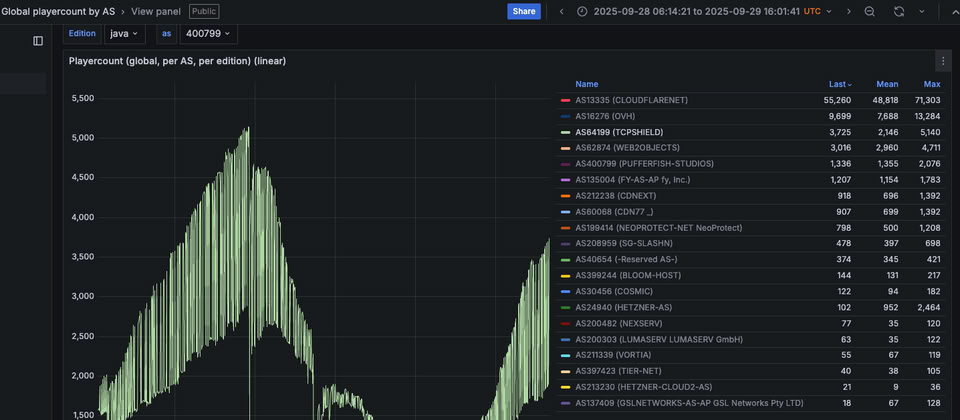Click the clock icon in time picker
Screen dimensions: 960x420
pyautogui.click(x=582, y=11)
